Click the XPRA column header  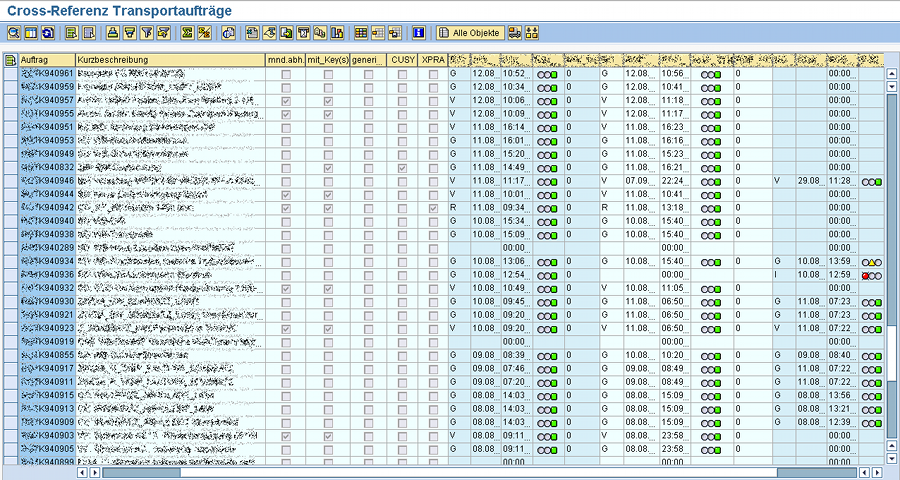point(433,60)
